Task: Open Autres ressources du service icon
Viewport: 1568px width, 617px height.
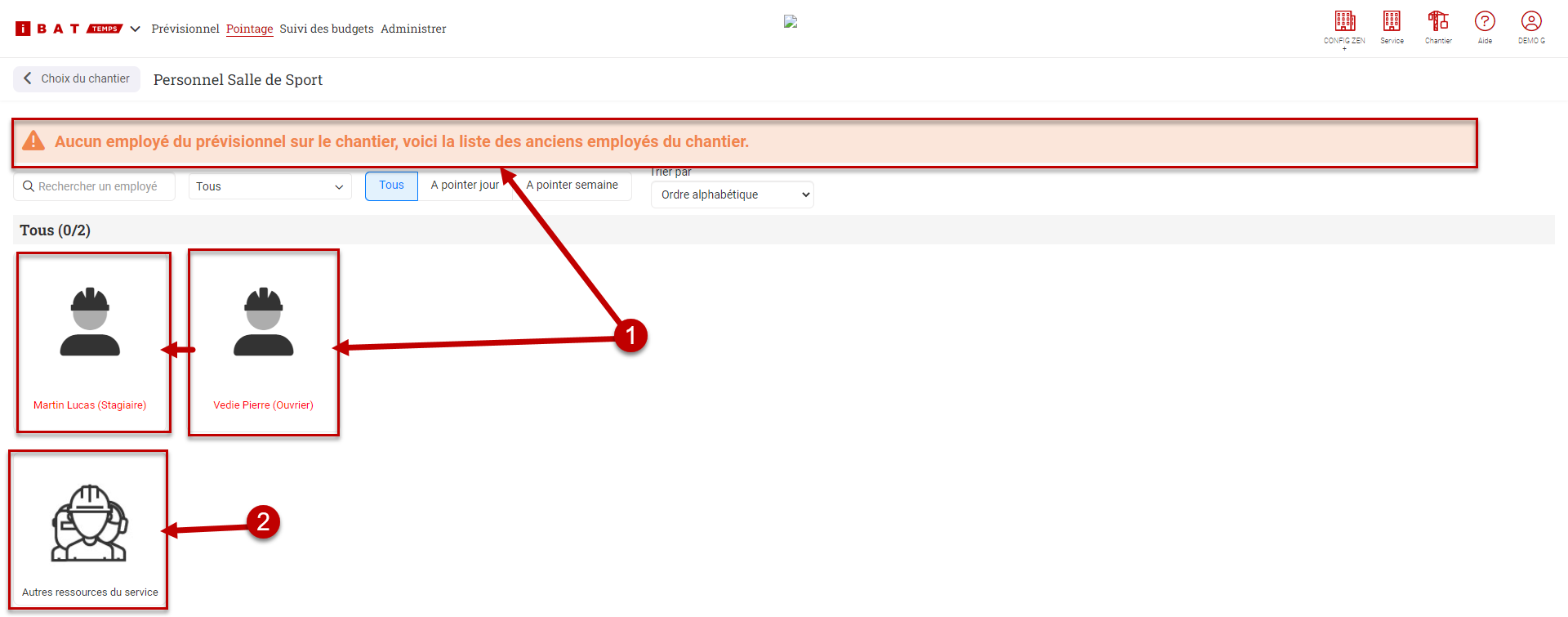Action: [89, 524]
